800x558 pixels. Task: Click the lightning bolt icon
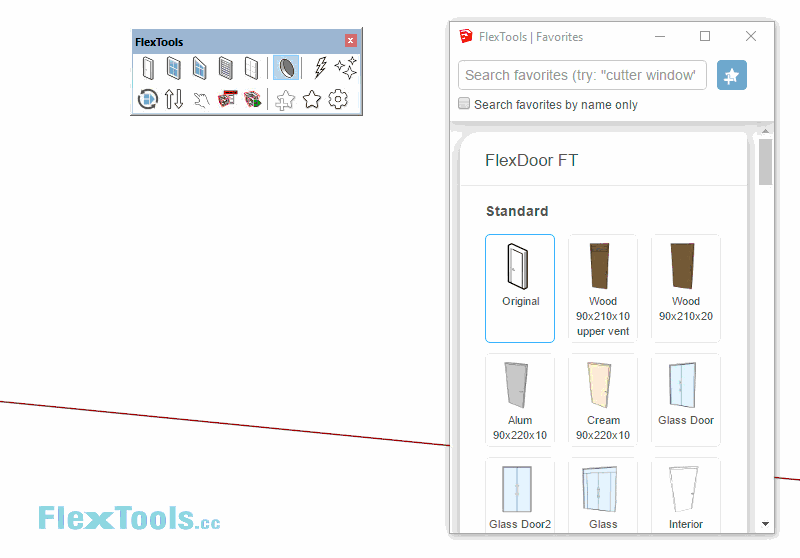(x=320, y=68)
